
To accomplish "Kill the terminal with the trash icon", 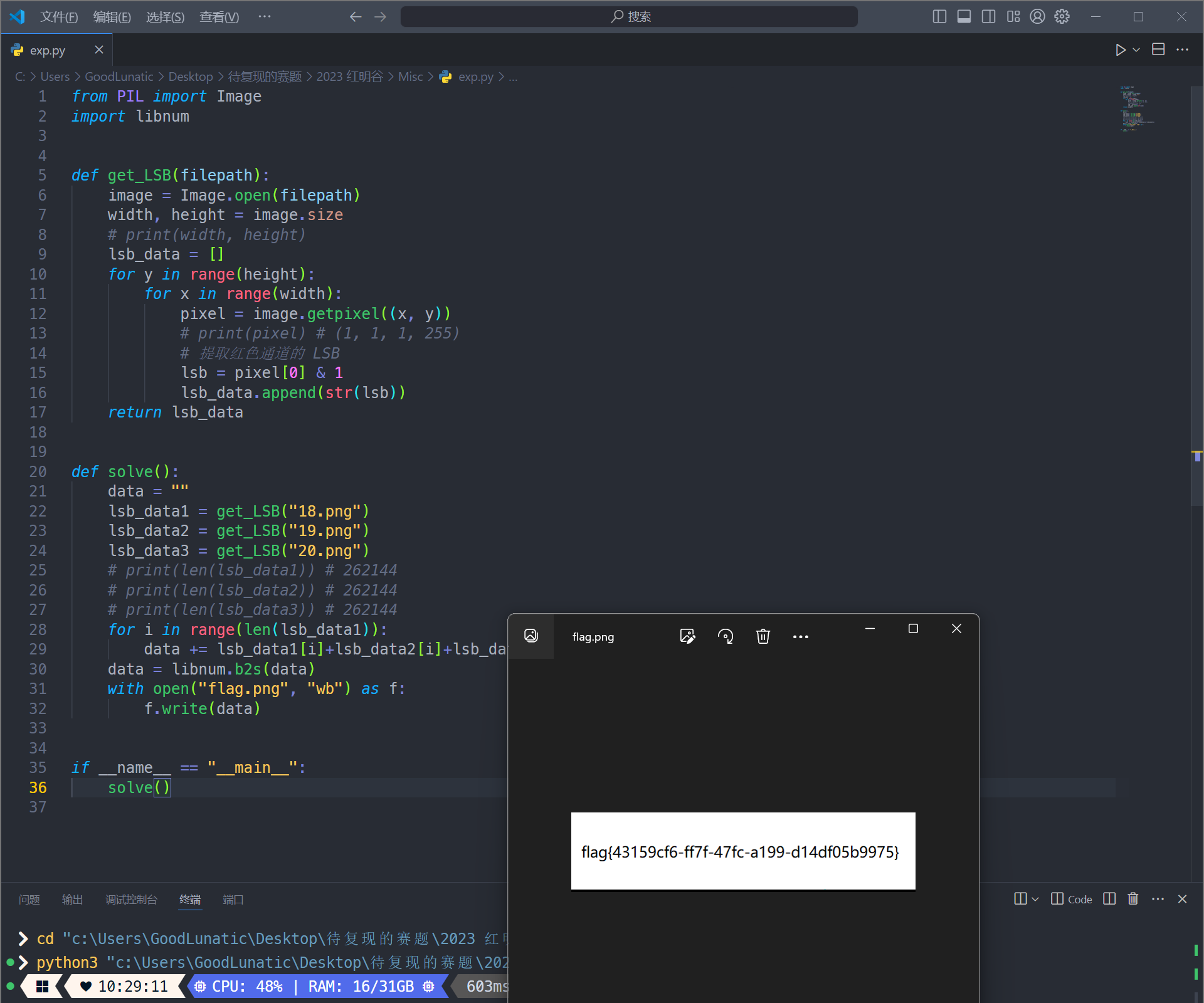I will coord(1133,899).
